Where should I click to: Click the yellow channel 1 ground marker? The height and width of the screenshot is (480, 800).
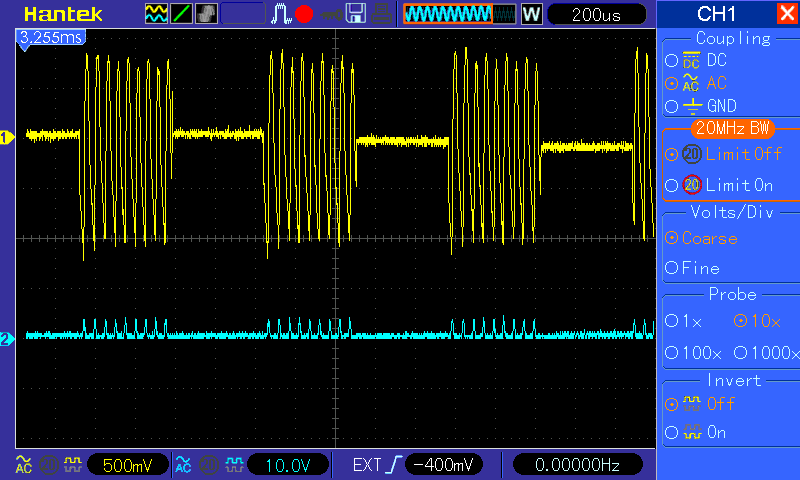(7, 137)
